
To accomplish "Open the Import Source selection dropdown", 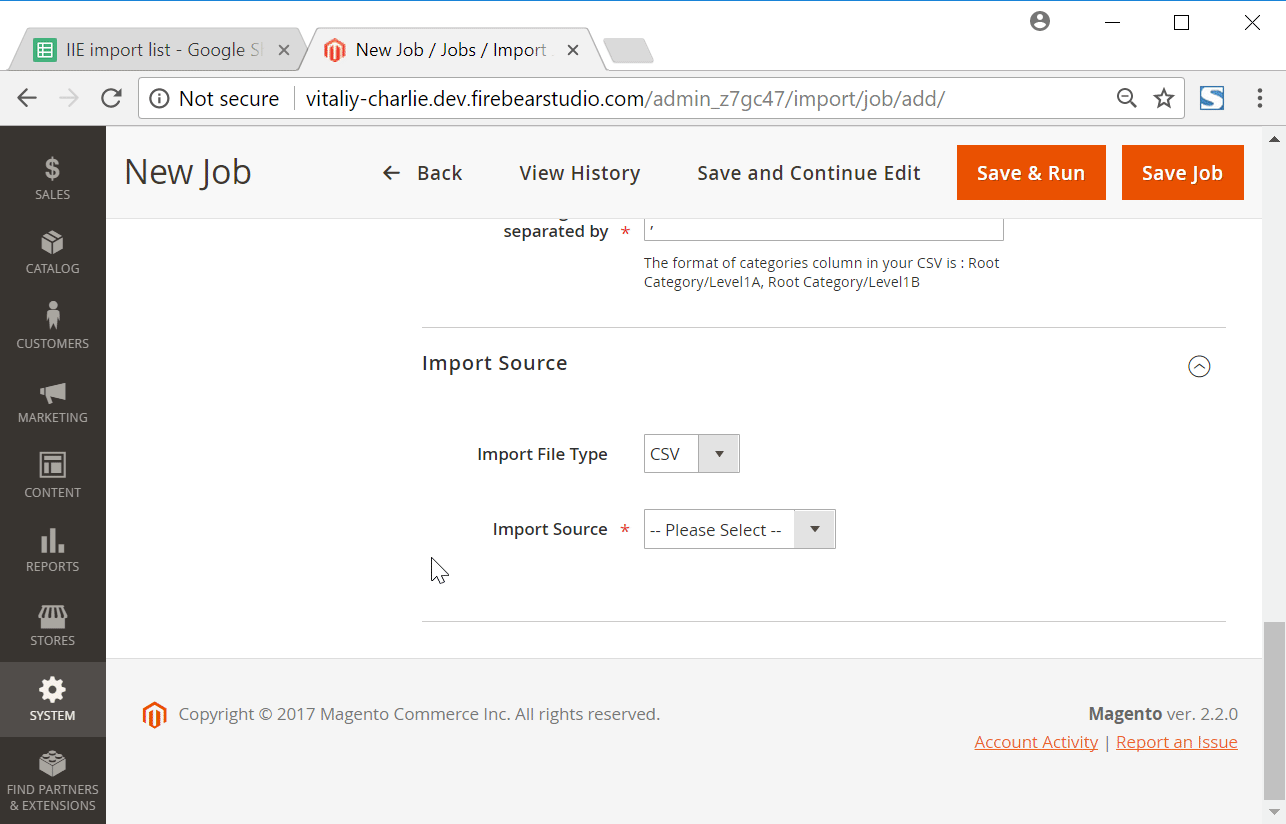I will tap(813, 528).
